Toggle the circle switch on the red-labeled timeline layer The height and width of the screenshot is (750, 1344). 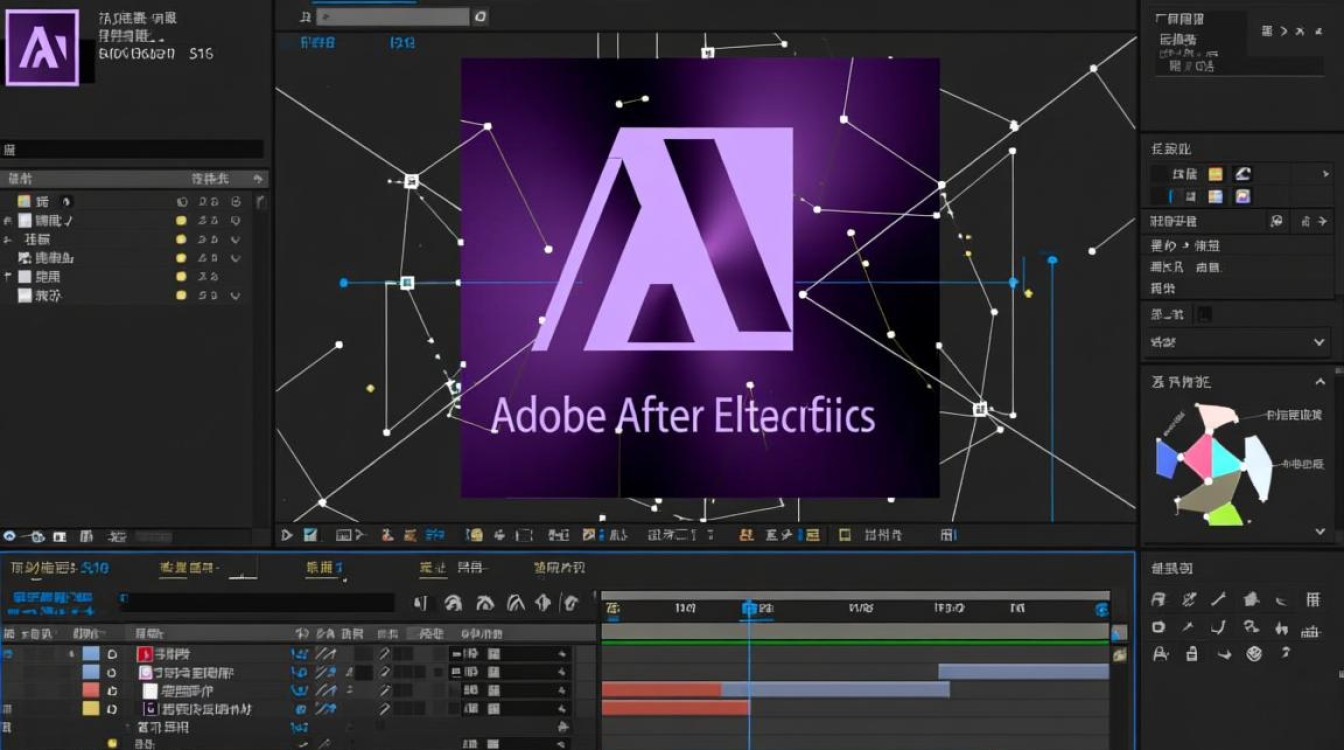(112, 691)
